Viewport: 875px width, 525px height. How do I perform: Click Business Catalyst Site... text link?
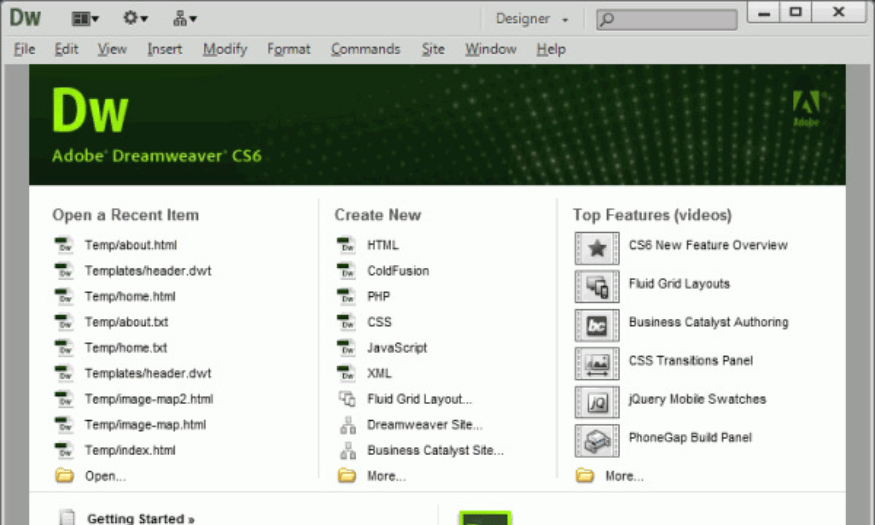click(435, 450)
